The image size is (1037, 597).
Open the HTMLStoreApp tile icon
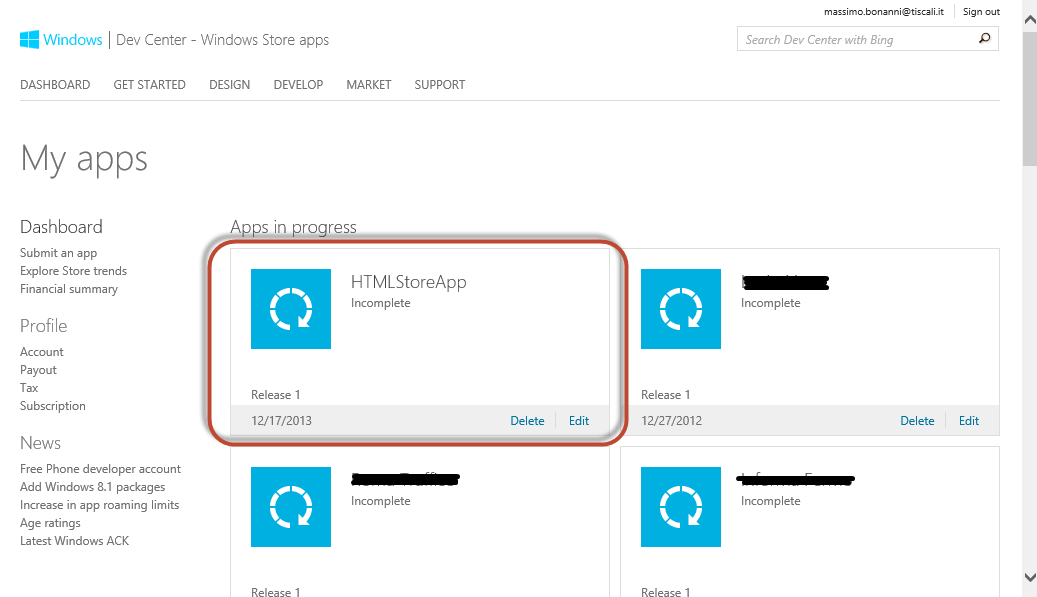(x=291, y=309)
